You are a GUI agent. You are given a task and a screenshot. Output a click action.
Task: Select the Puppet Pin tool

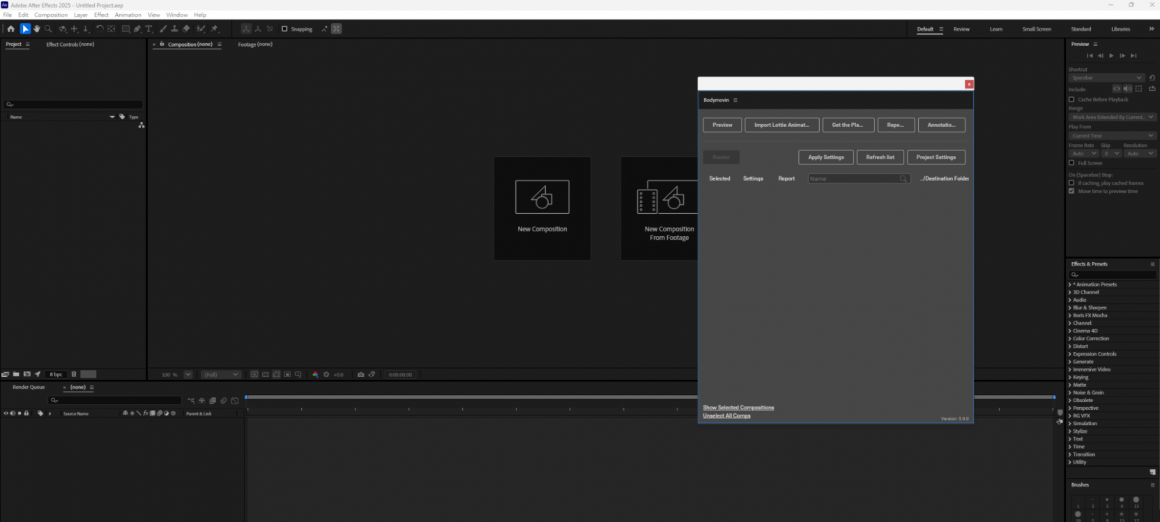pyautogui.click(x=214, y=29)
